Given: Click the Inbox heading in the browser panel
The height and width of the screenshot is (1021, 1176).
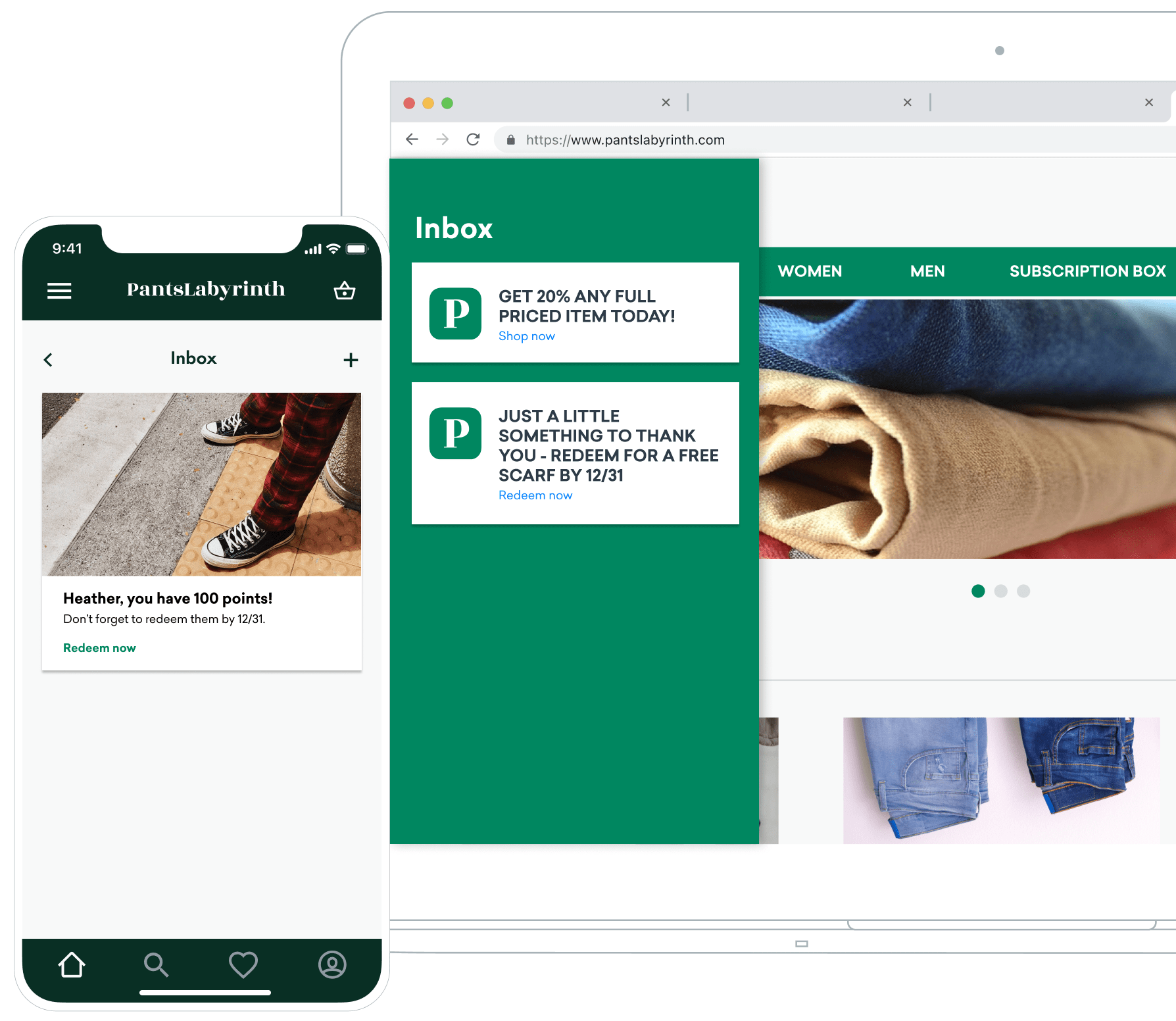Looking at the screenshot, I should tap(454, 228).
